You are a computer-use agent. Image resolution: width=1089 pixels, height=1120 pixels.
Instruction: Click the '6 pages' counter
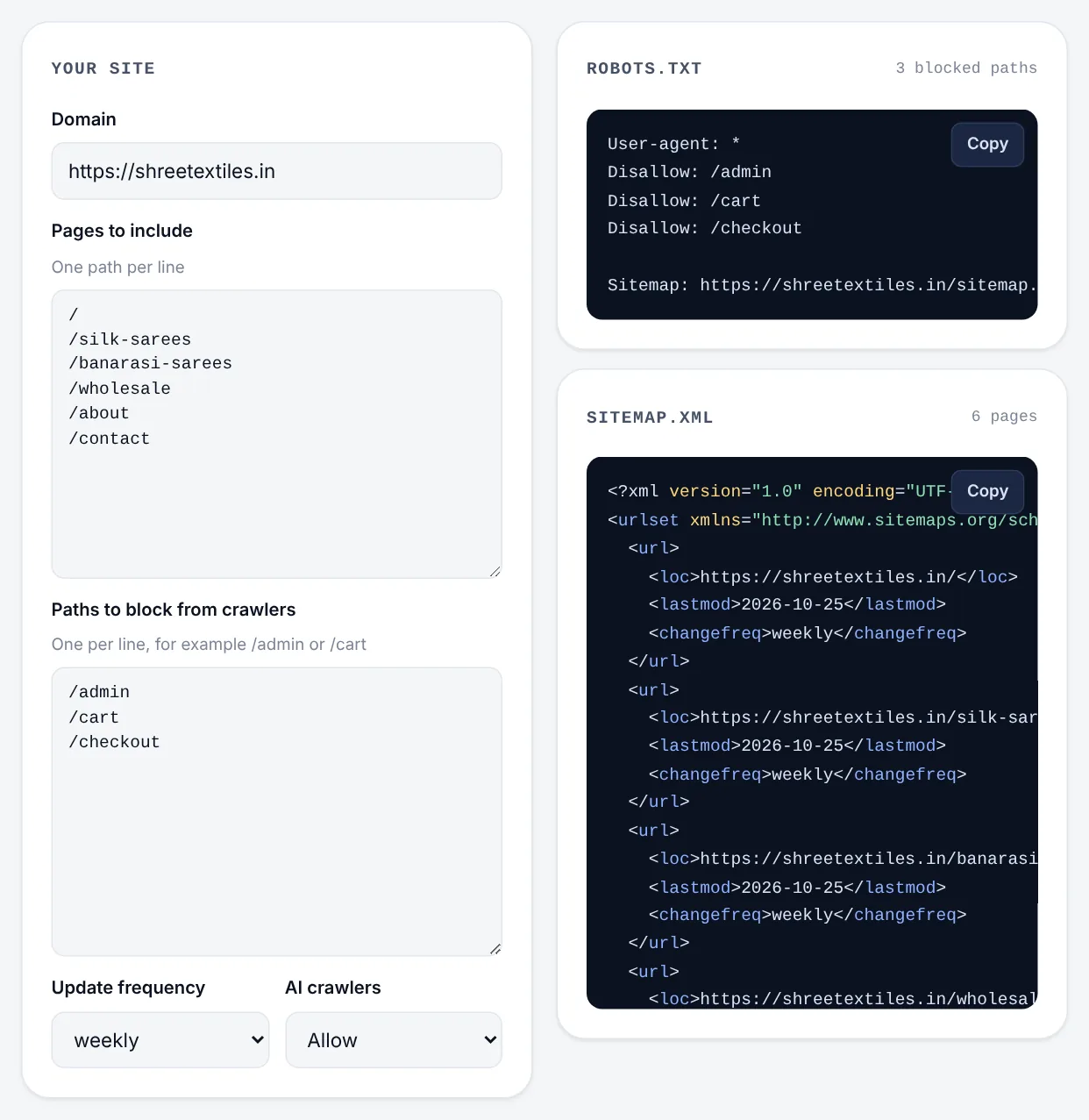pos(1004,416)
